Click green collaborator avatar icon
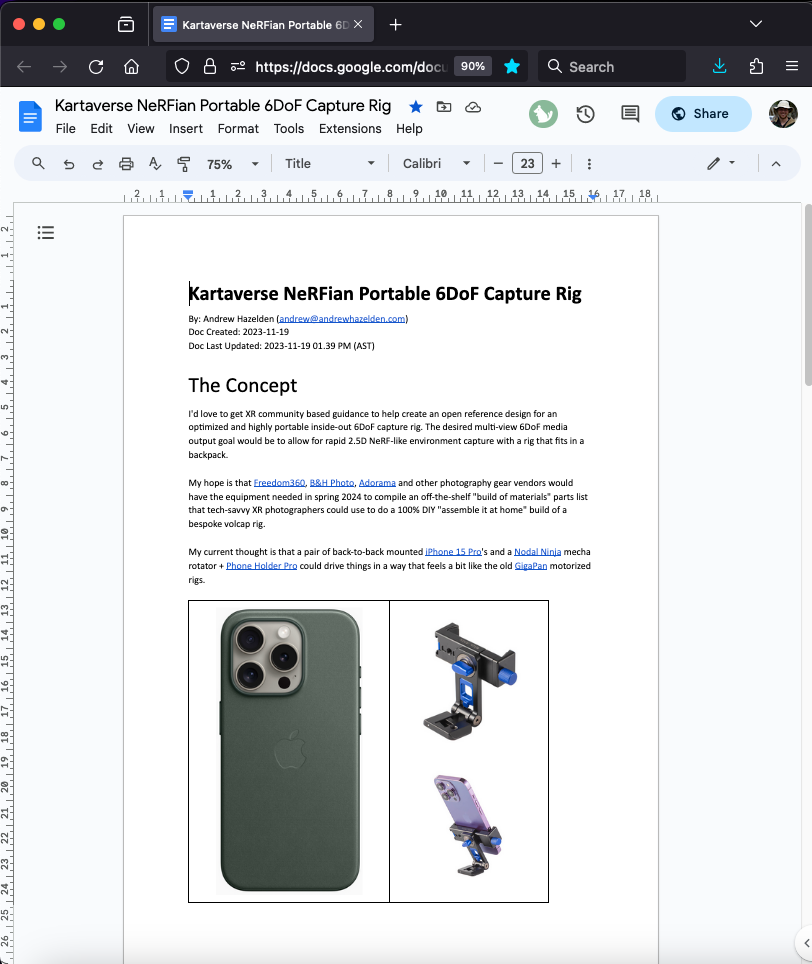 click(543, 114)
